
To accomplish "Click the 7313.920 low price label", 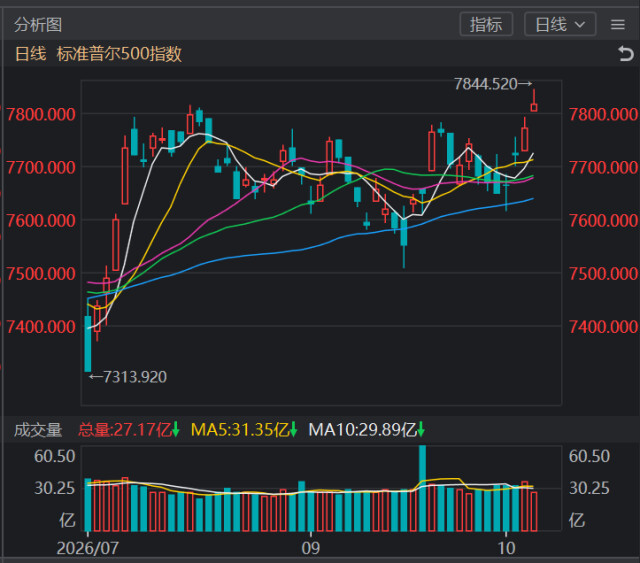I will coord(135,377).
